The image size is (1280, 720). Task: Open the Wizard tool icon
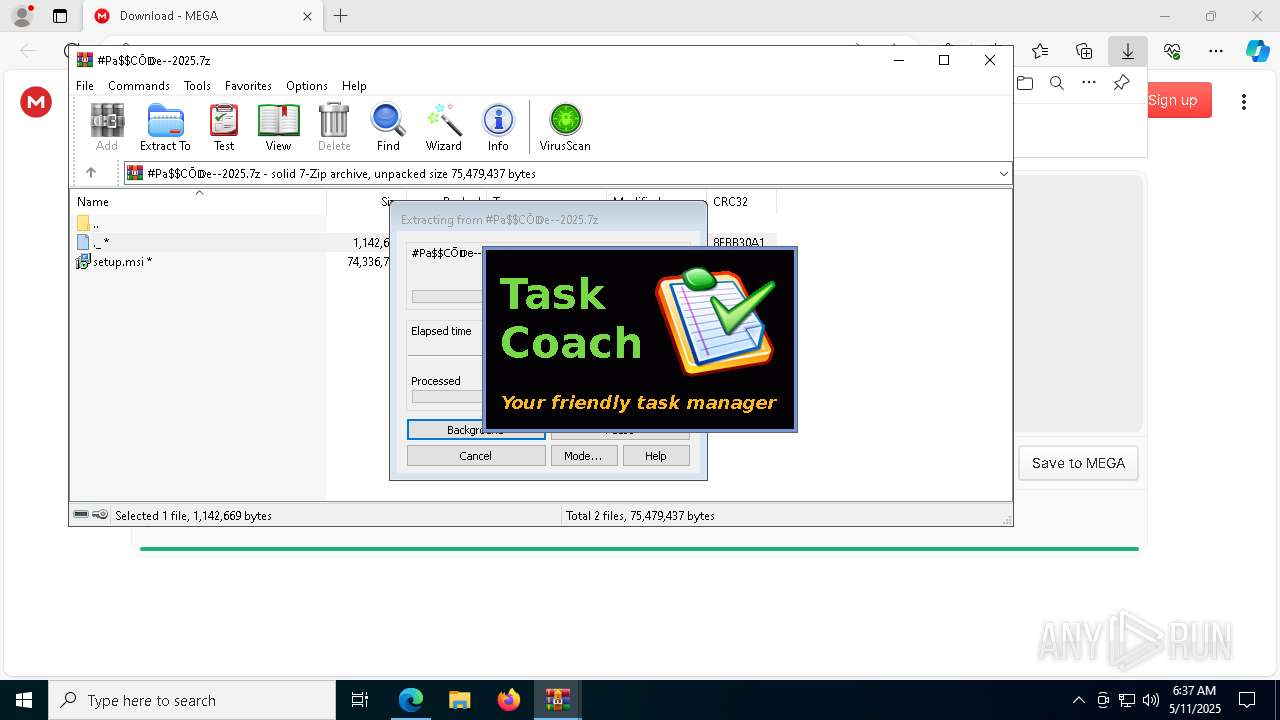point(443,127)
